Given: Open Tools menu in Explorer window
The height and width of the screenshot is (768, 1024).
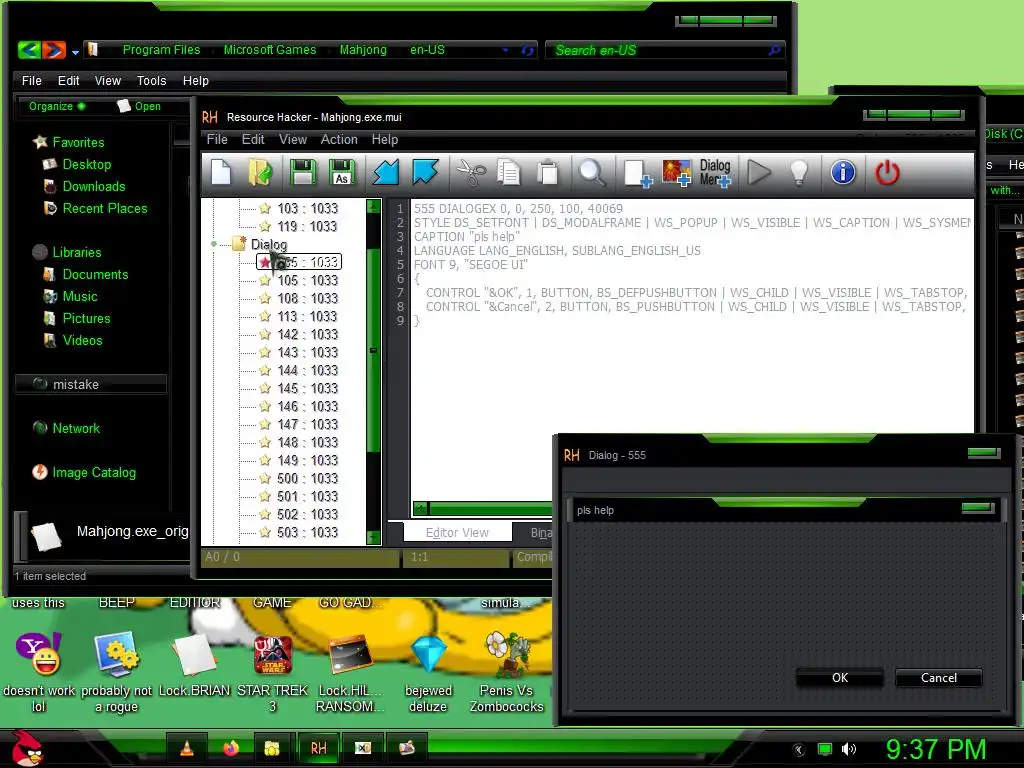Looking at the screenshot, I should pyautogui.click(x=152, y=80).
